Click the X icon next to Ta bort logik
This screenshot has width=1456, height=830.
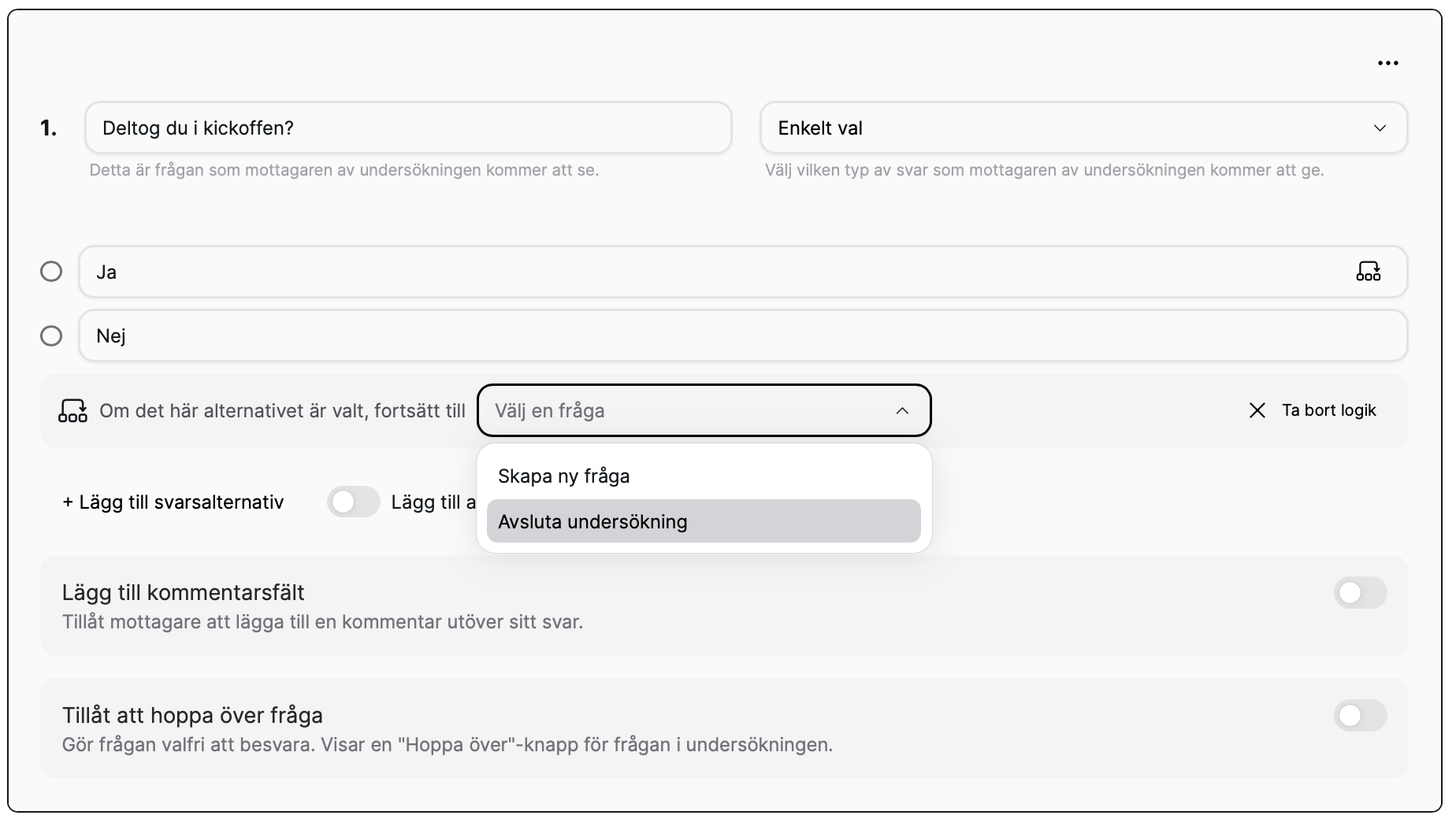point(1258,410)
